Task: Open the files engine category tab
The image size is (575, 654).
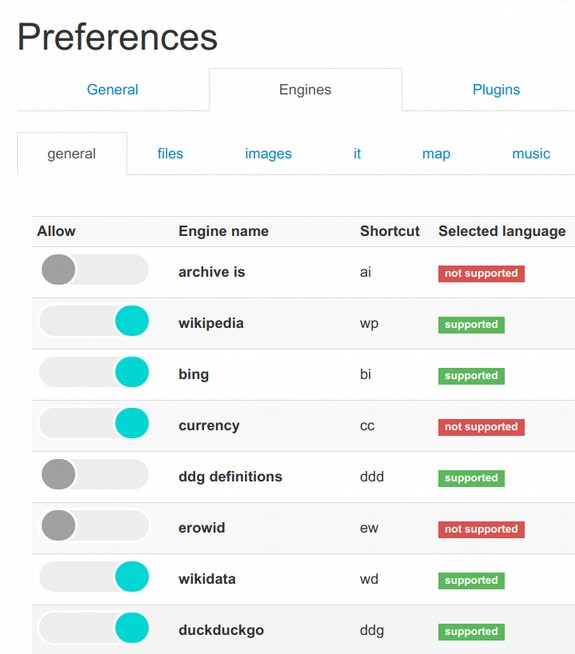Action: point(170,153)
